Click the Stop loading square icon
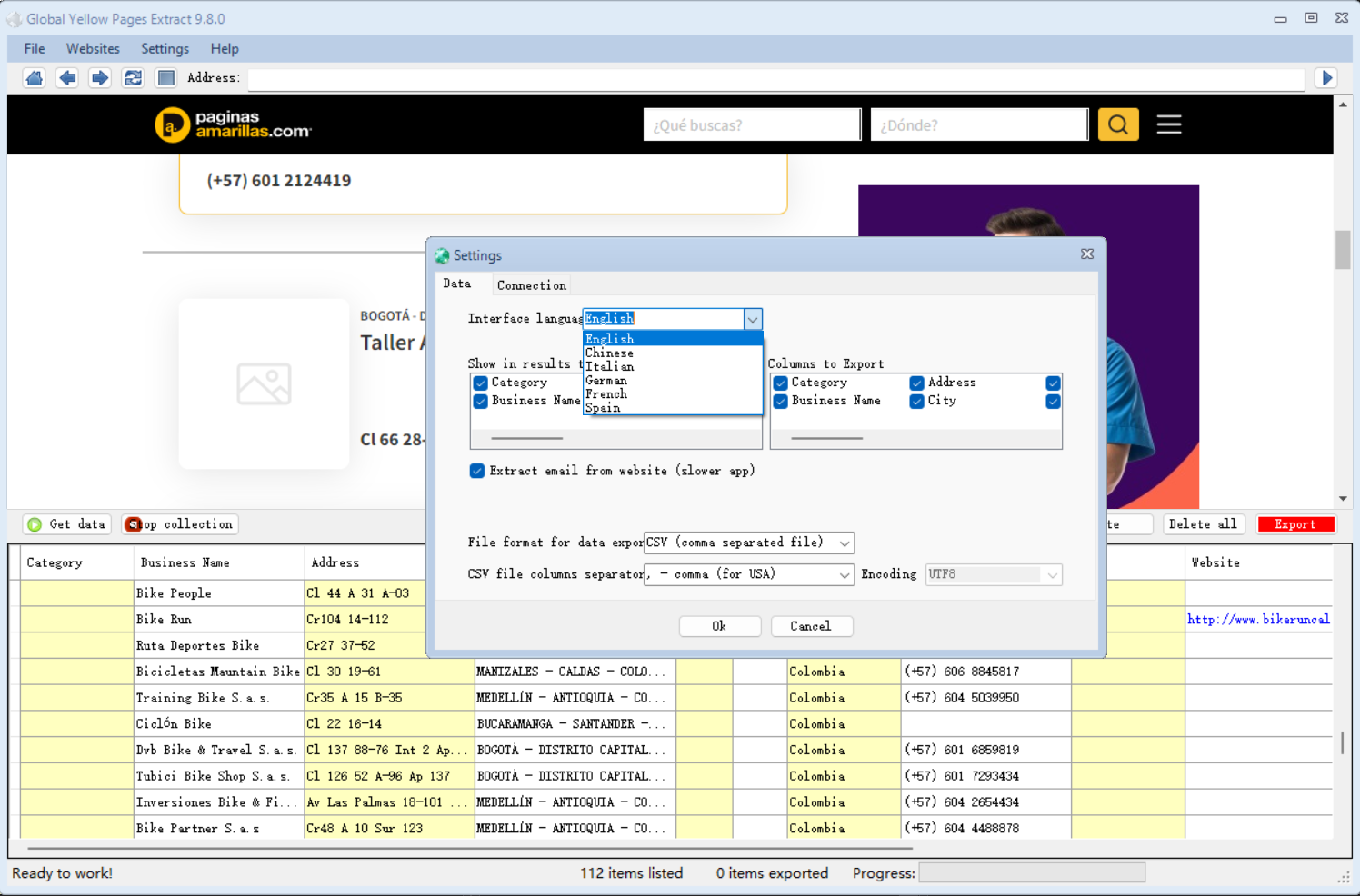Image resolution: width=1360 pixels, height=896 pixels. (165, 78)
